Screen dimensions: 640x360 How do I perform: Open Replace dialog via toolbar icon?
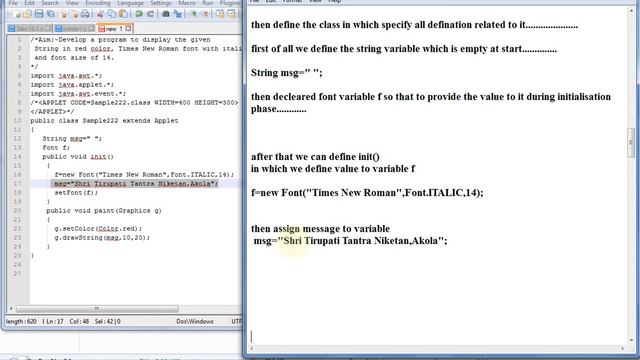tap(178, 14)
